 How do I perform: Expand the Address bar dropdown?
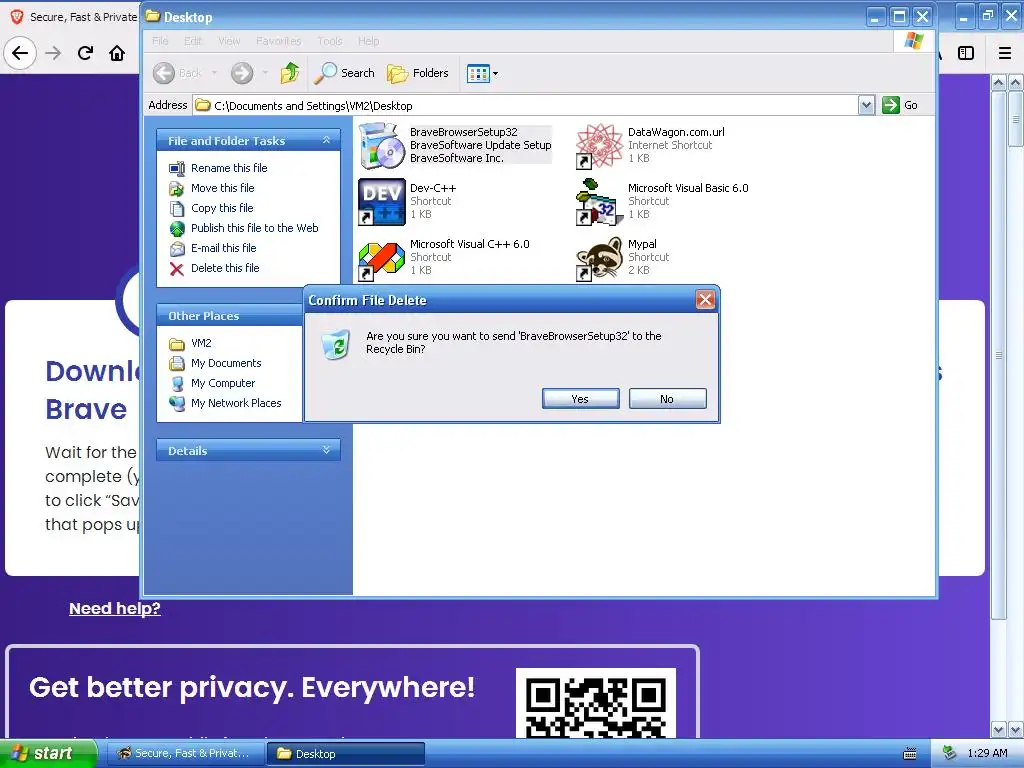[x=866, y=105]
